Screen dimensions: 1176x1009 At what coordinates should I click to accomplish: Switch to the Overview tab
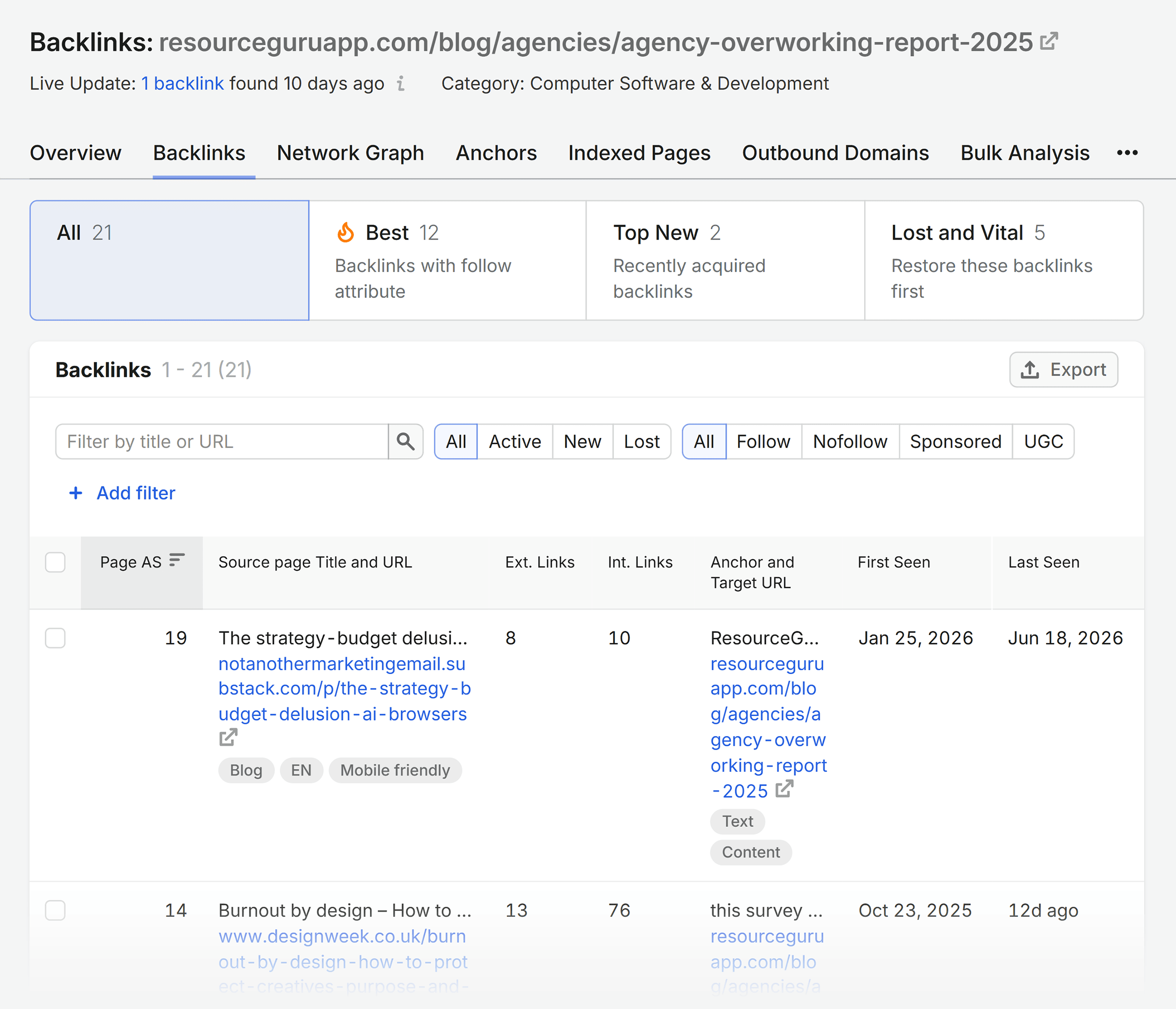[x=75, y=153]
